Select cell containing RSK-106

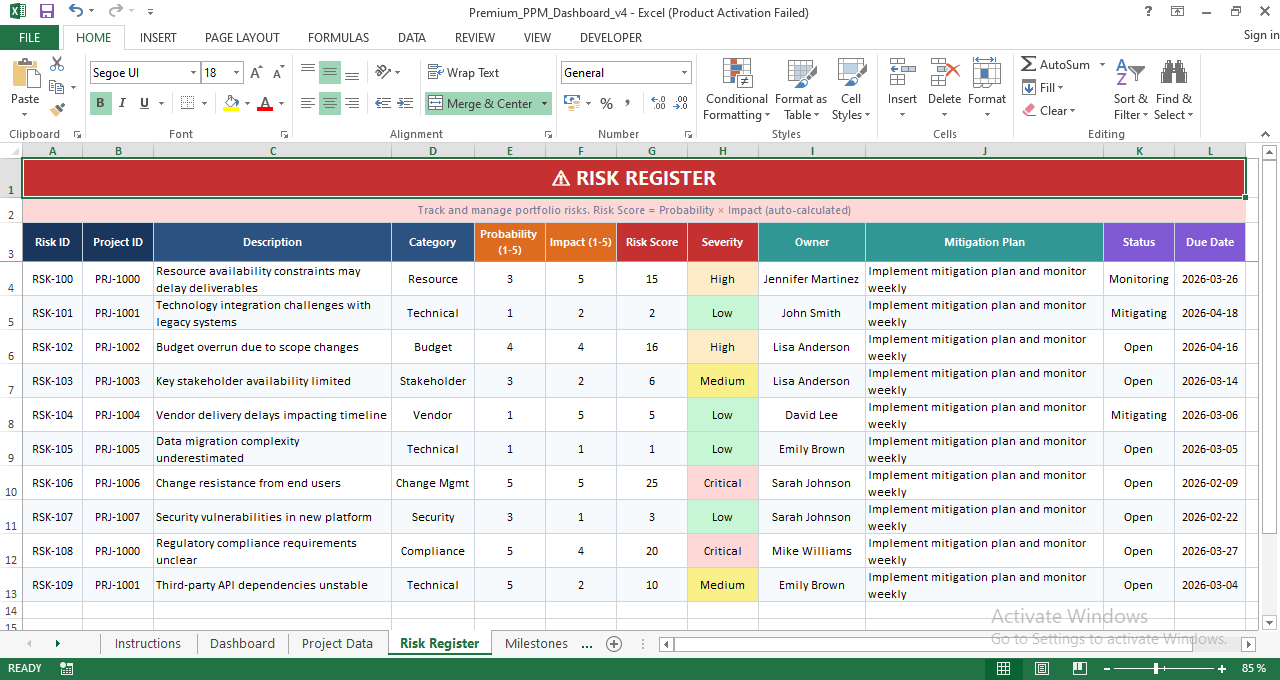pos(52,483)
